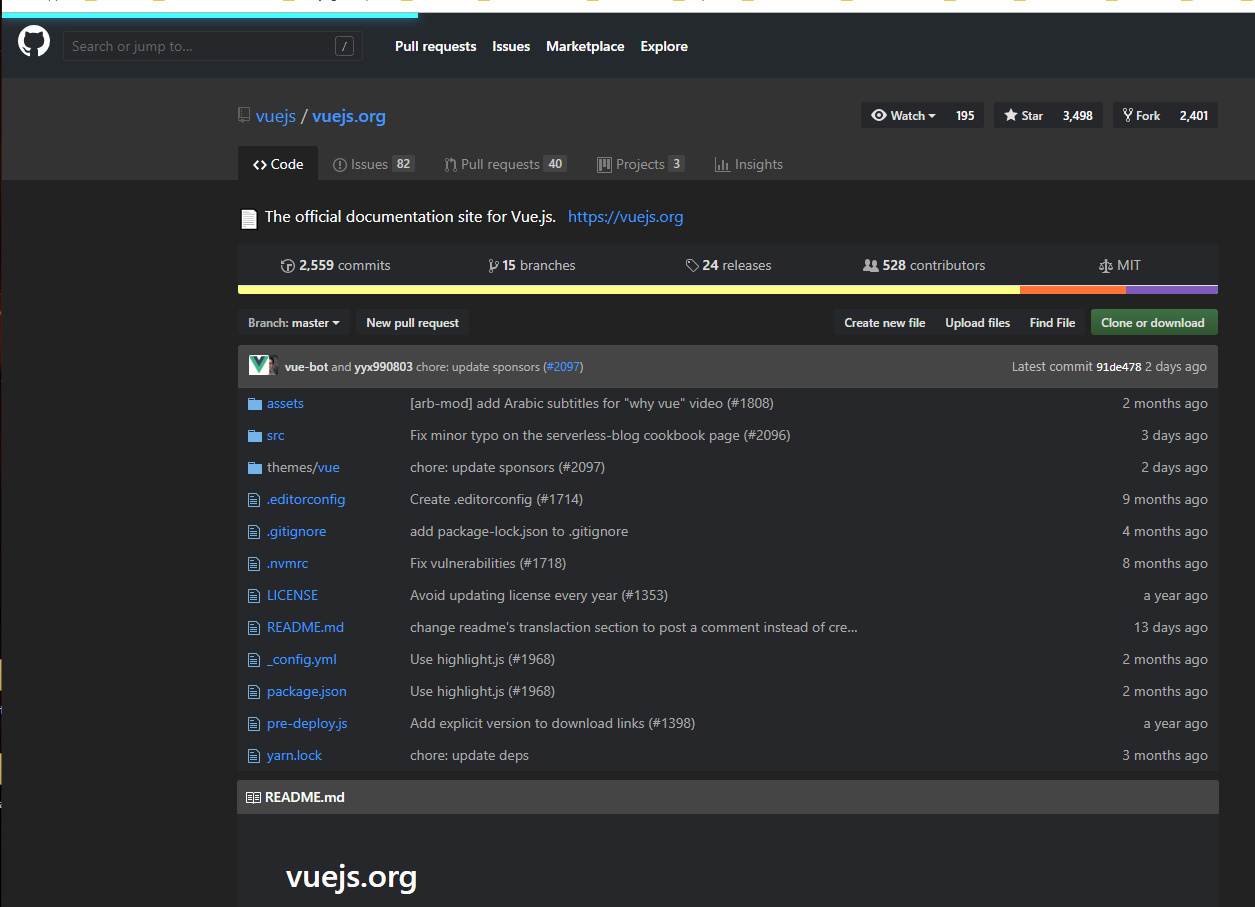Click the 3,498 stargazers count

point(1078,116)
